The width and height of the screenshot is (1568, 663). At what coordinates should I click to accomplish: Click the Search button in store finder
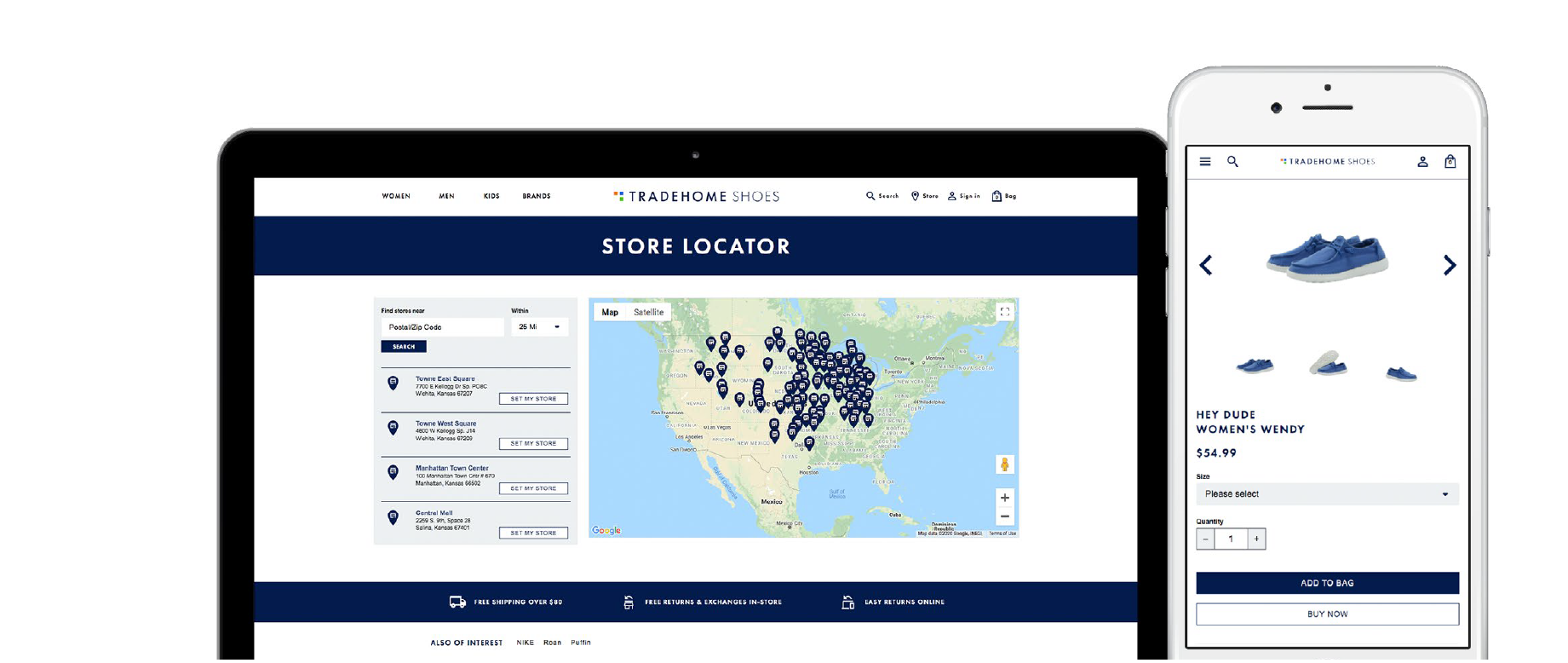tap(404, 347)
